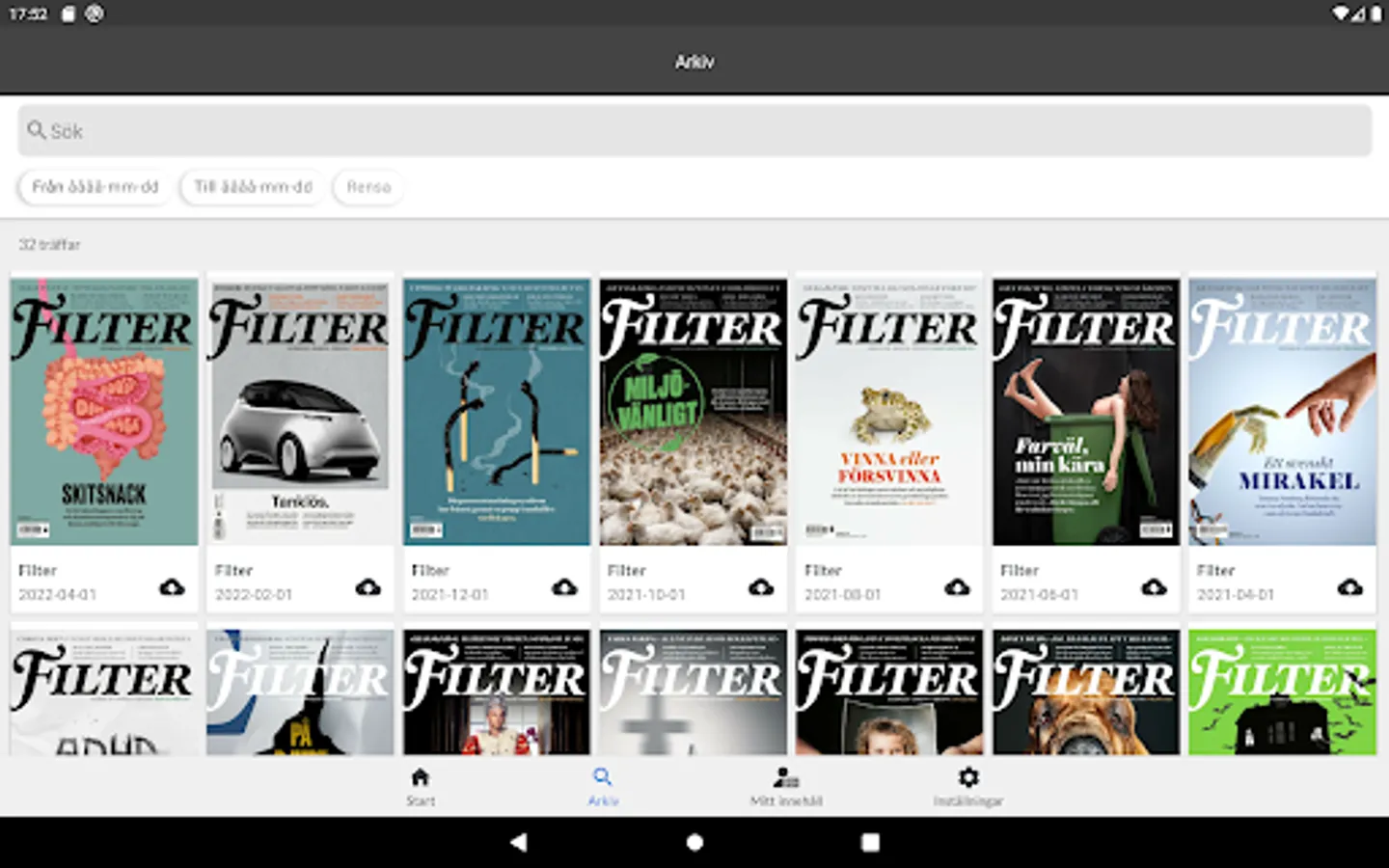1389x868 pixels.
Task: Open Inställningar settings tab
Action: click(x=968, y=786)
